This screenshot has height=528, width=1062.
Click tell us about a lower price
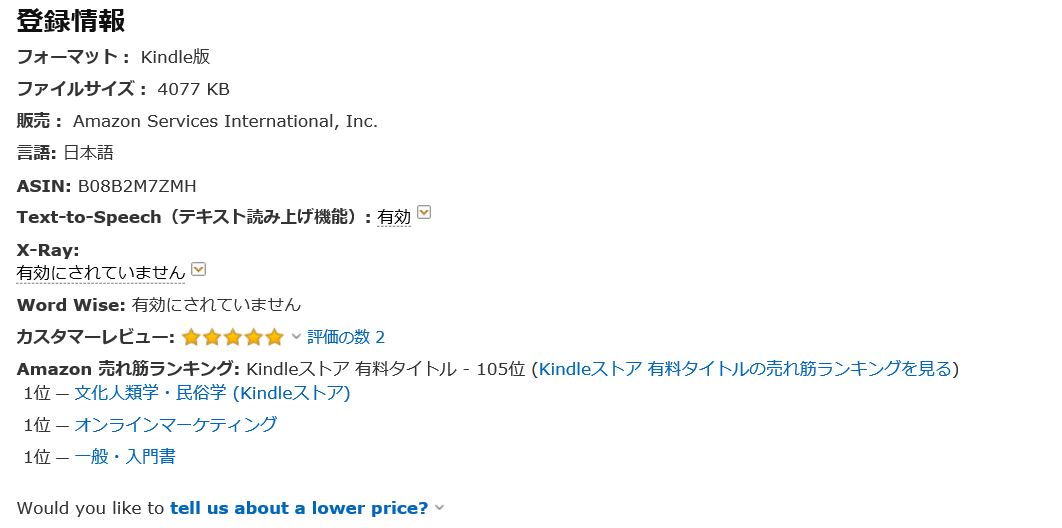(299, 508)
